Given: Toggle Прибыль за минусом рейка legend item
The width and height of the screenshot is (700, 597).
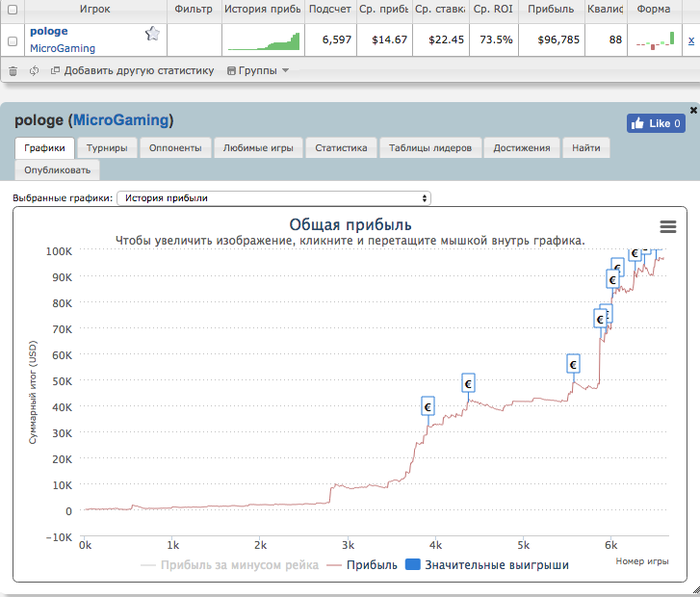Looking at the screenshot, I should pyautogui.click(x=230, y=565).
